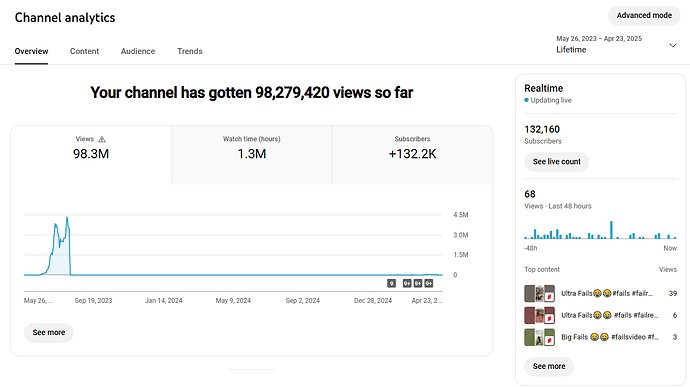Open the Lifetime date range dropdown arrow

[673, 45]
